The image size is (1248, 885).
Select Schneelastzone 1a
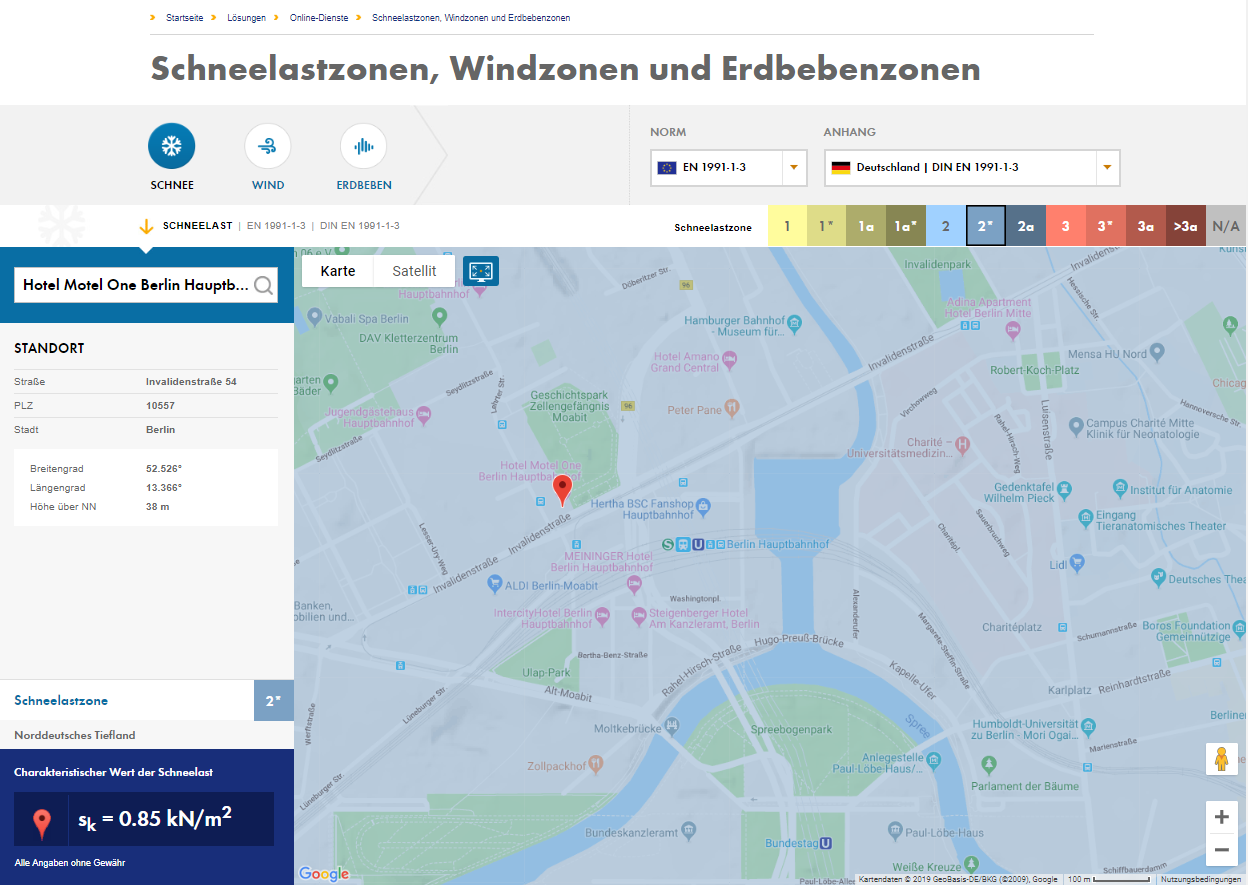(x=866, y=226)
